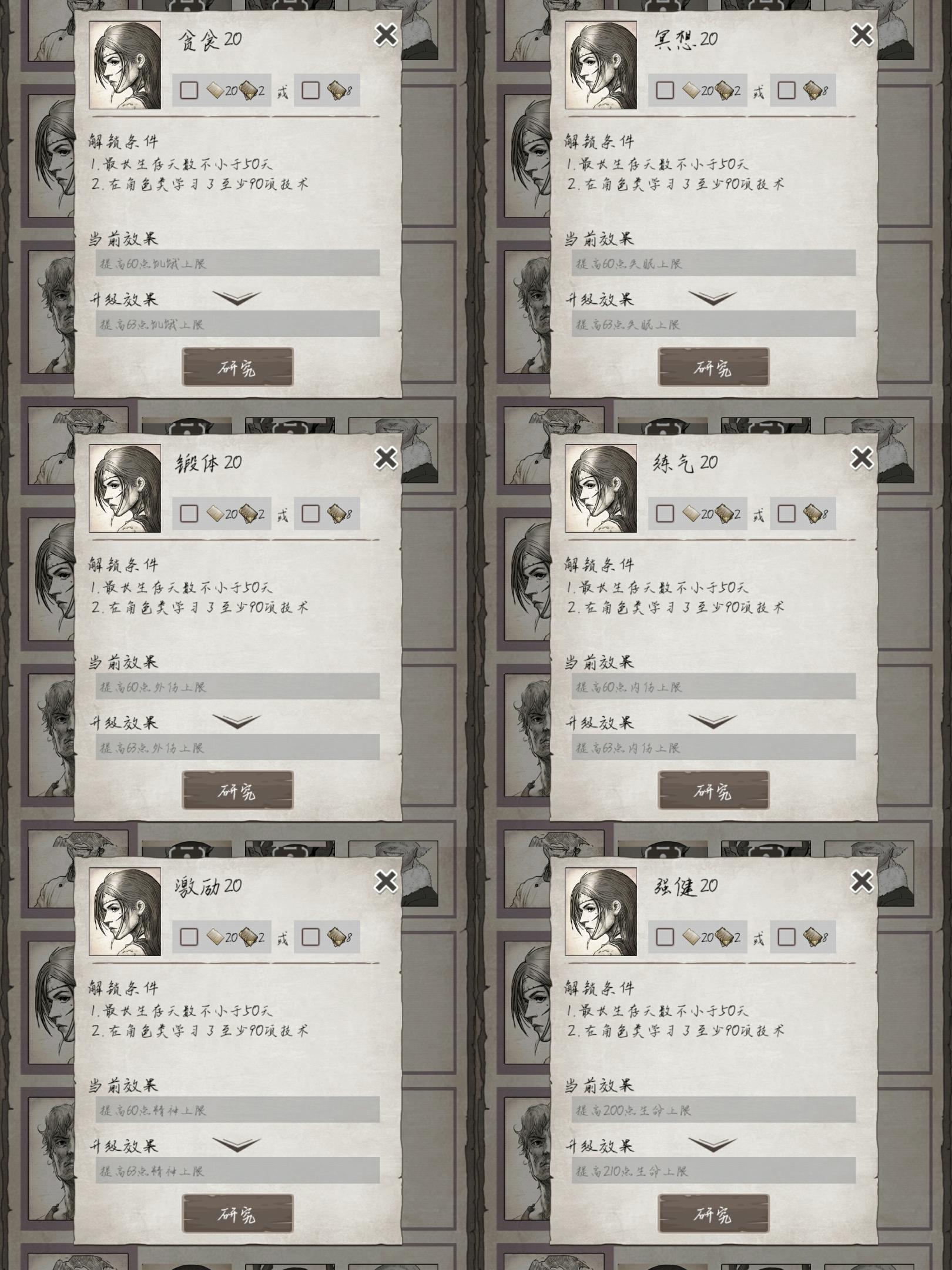Click the paper-and-scroll cost icons in 激励20 panel

tap(234, 937)
